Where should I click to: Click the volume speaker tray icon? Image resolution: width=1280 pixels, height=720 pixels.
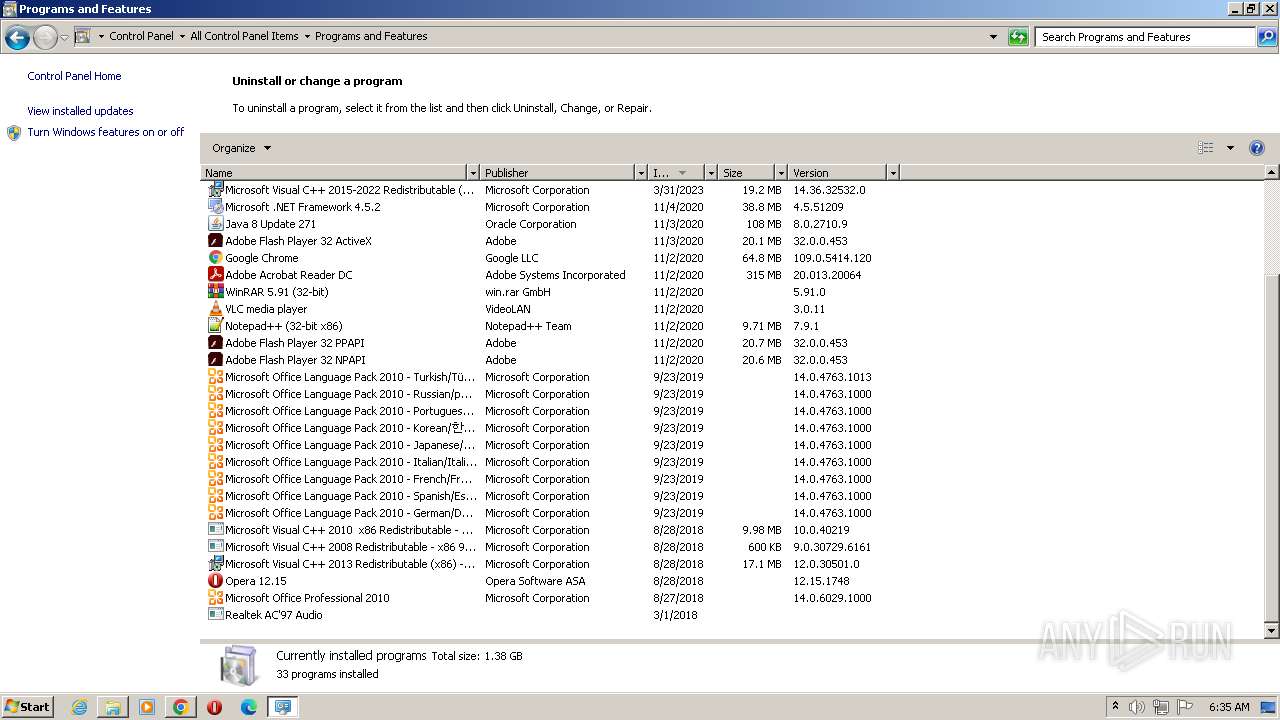pos(1137,707)
